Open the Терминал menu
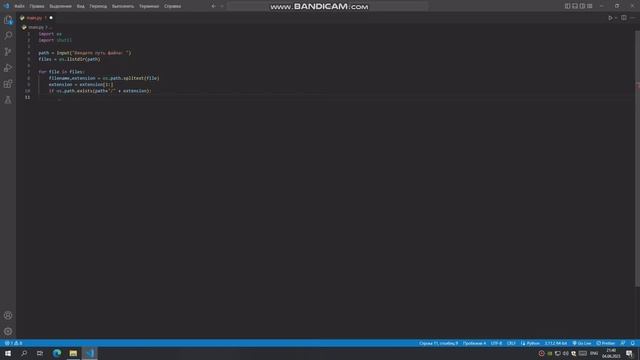 [149, 6]
